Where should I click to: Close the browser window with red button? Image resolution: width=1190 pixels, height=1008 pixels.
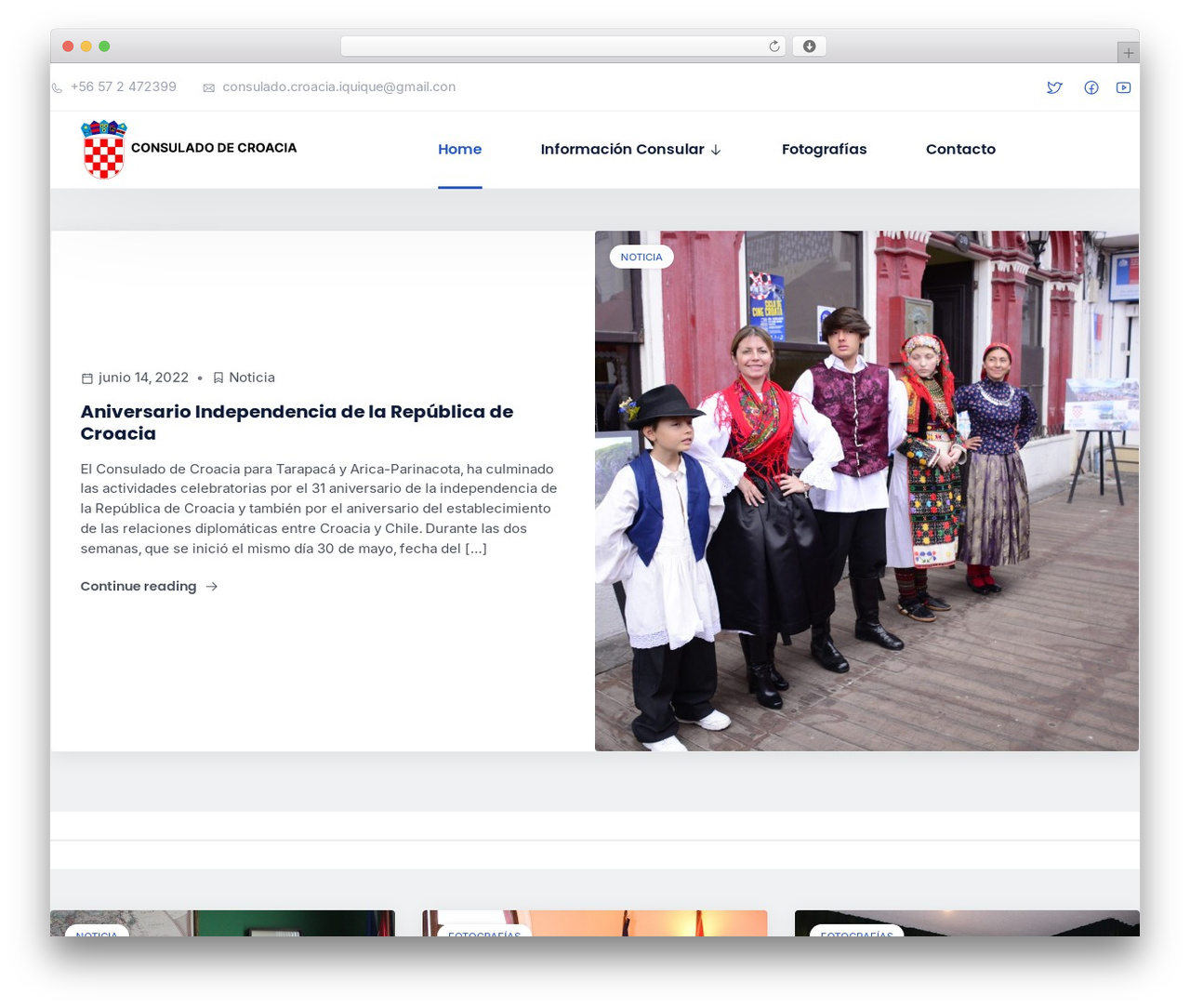point(68,46)
